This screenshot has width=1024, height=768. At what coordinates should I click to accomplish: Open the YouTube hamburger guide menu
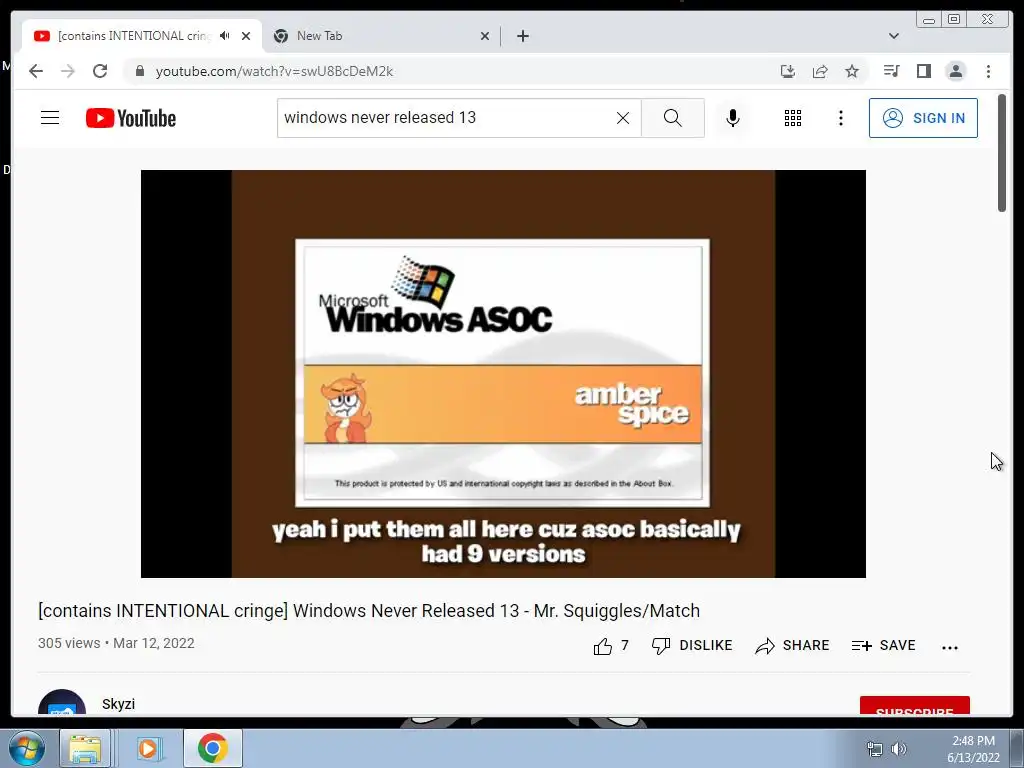click(50, 118)
